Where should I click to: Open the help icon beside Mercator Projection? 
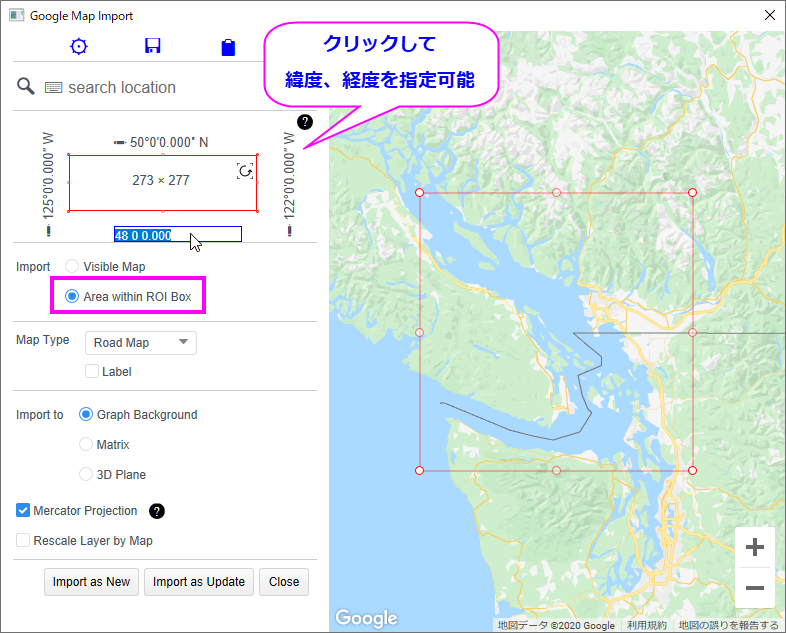coord(157,511)
